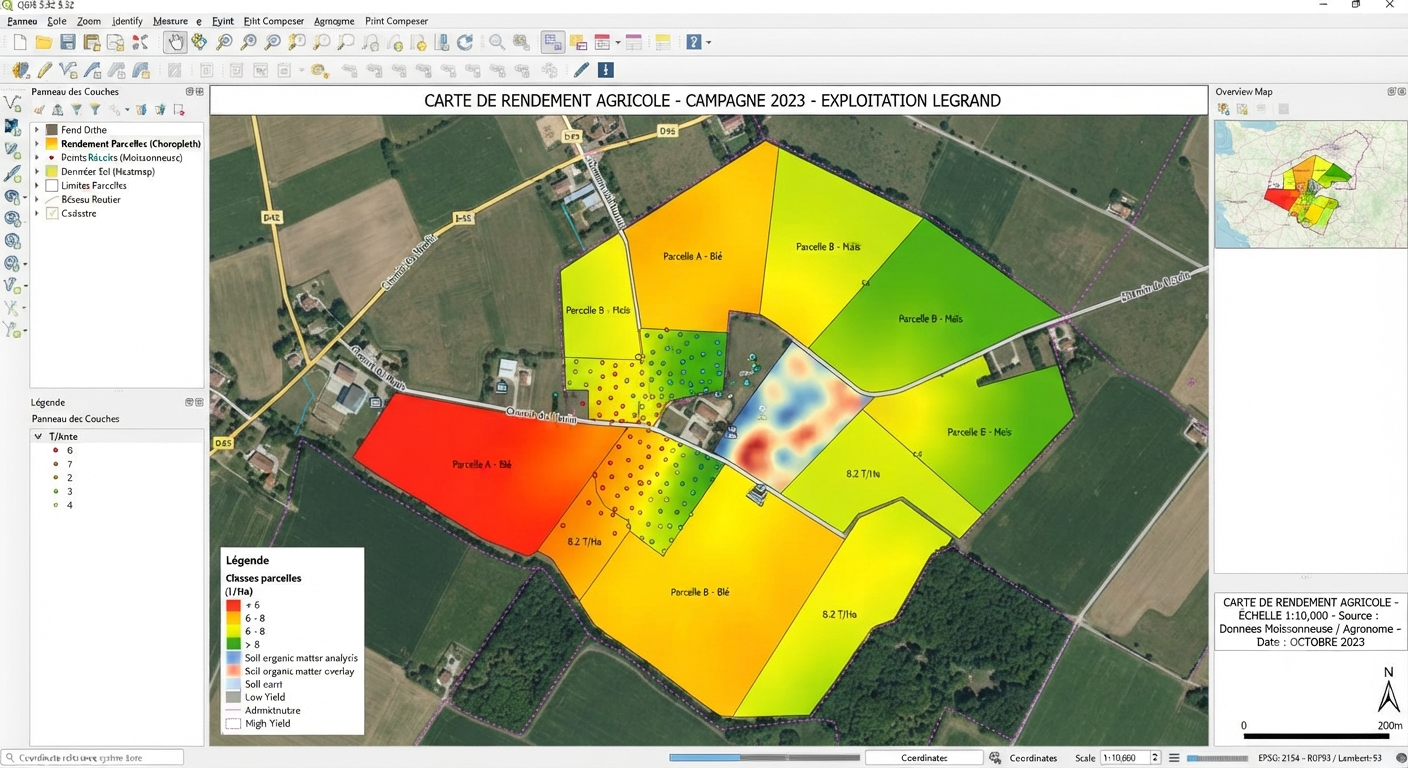Expand the Points Récoltes layer node
1408x768 pixels.
coord(37,158)
